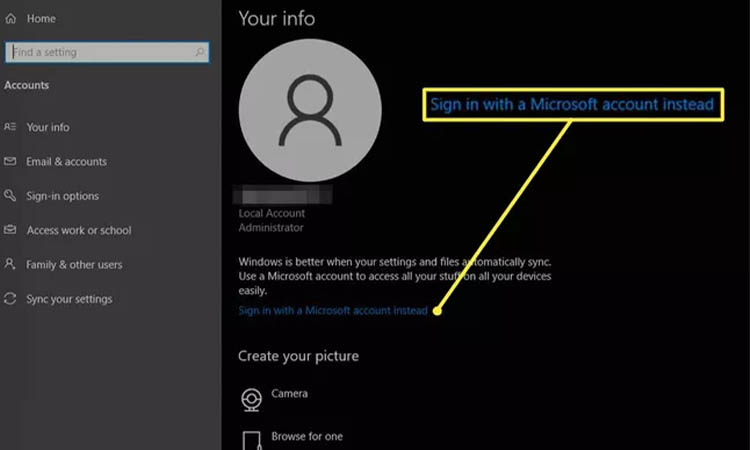Click small Sign in with a Microsoft account link
The image size is (750, 450).
click(333, 311)
